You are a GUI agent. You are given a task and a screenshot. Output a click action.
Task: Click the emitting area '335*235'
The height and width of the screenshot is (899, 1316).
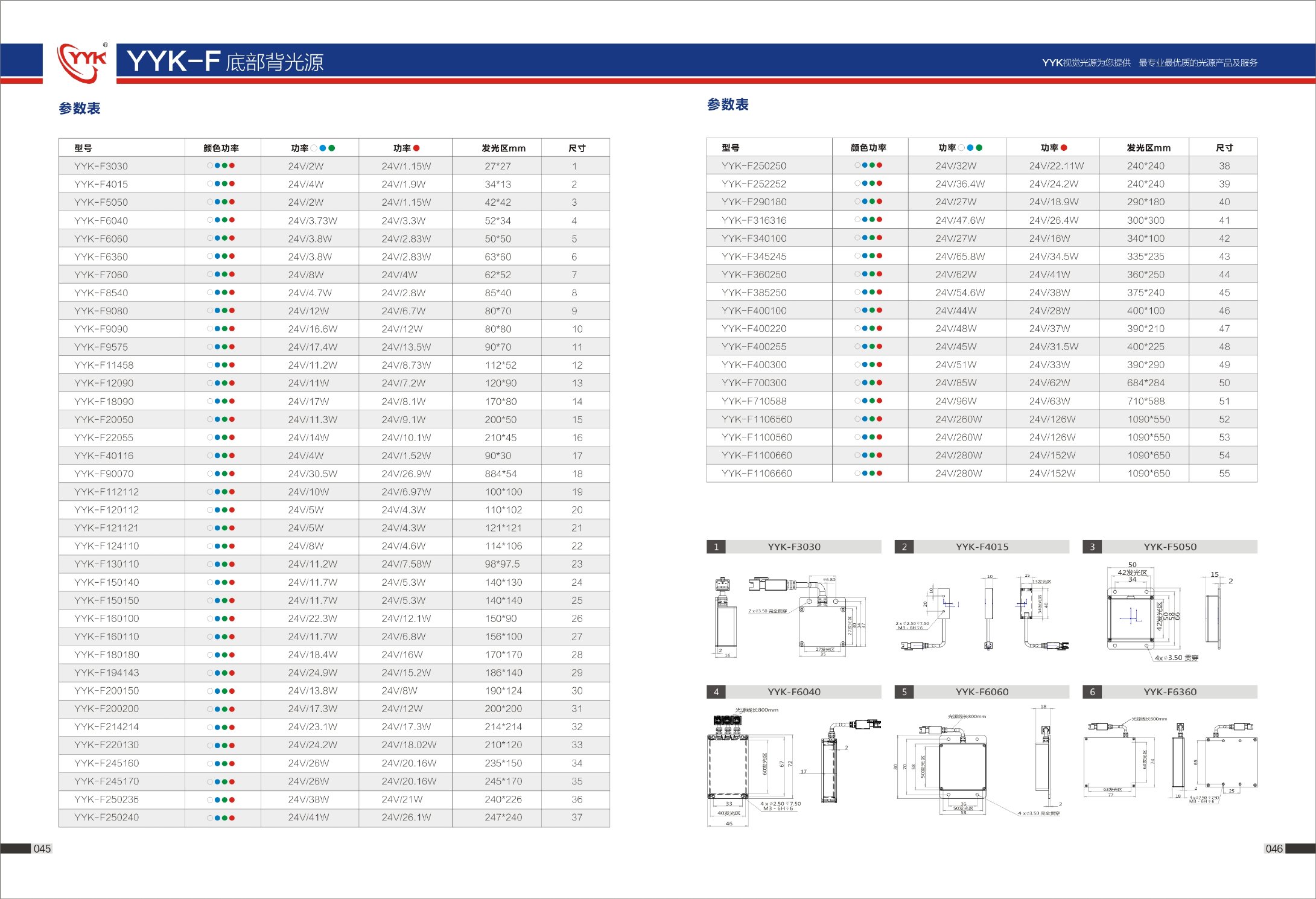1146,256
